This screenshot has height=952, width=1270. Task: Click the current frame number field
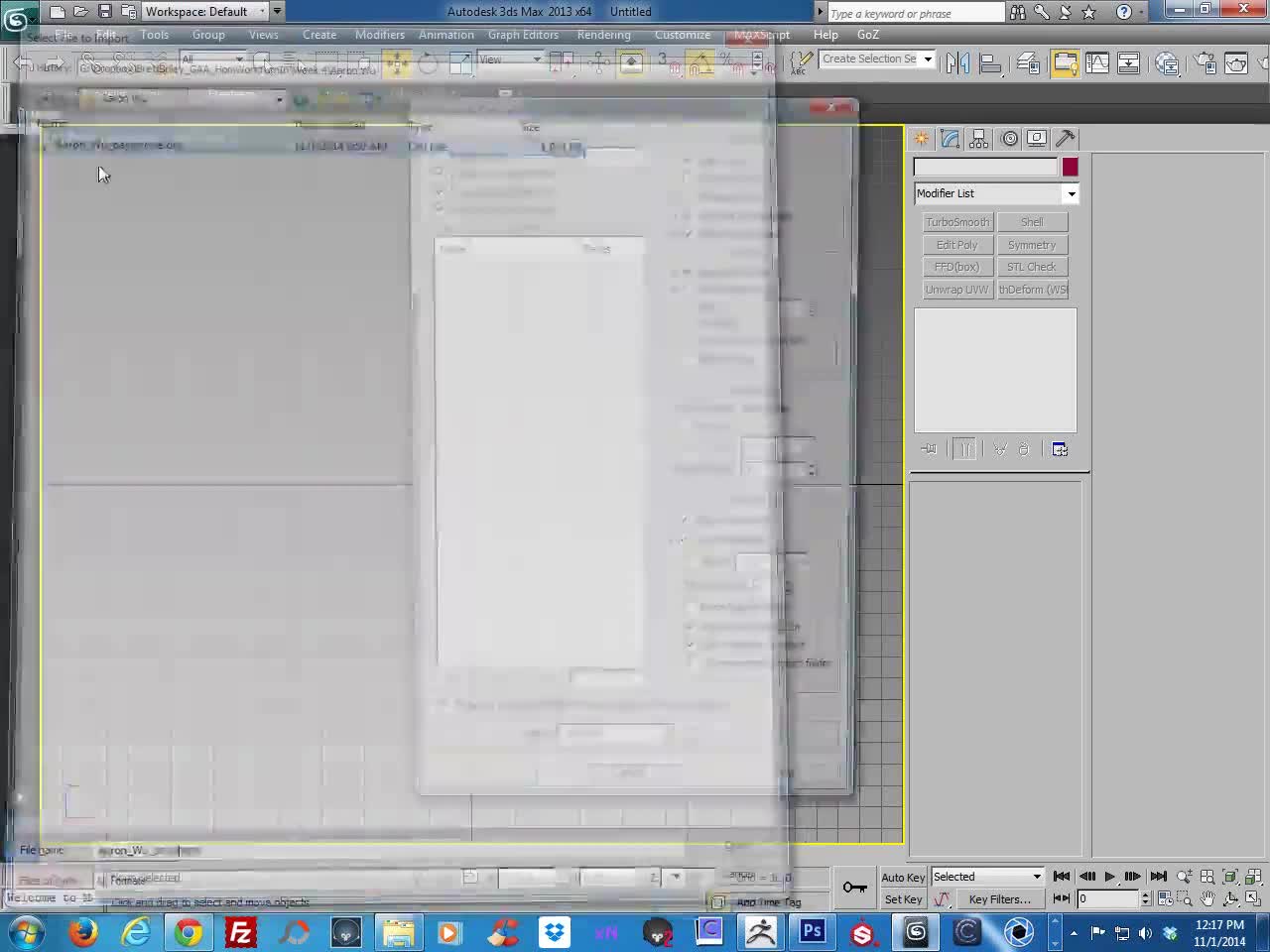1107,898
